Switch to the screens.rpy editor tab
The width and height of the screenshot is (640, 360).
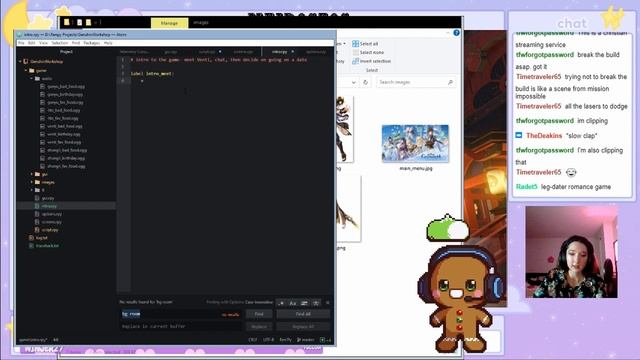(x=243, y=52)
